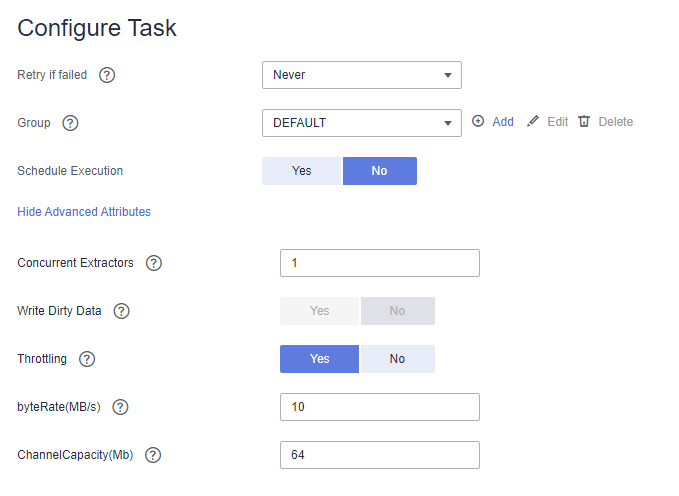Enable Throttling by selecting Yes
The image size is (679, 496).
(x=319, y=359)
